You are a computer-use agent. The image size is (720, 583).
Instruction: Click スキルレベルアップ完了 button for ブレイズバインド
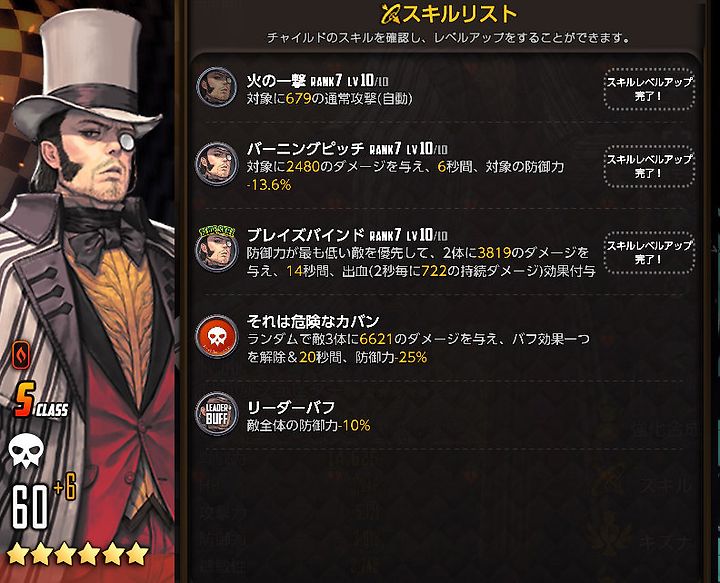pos(649,253)
